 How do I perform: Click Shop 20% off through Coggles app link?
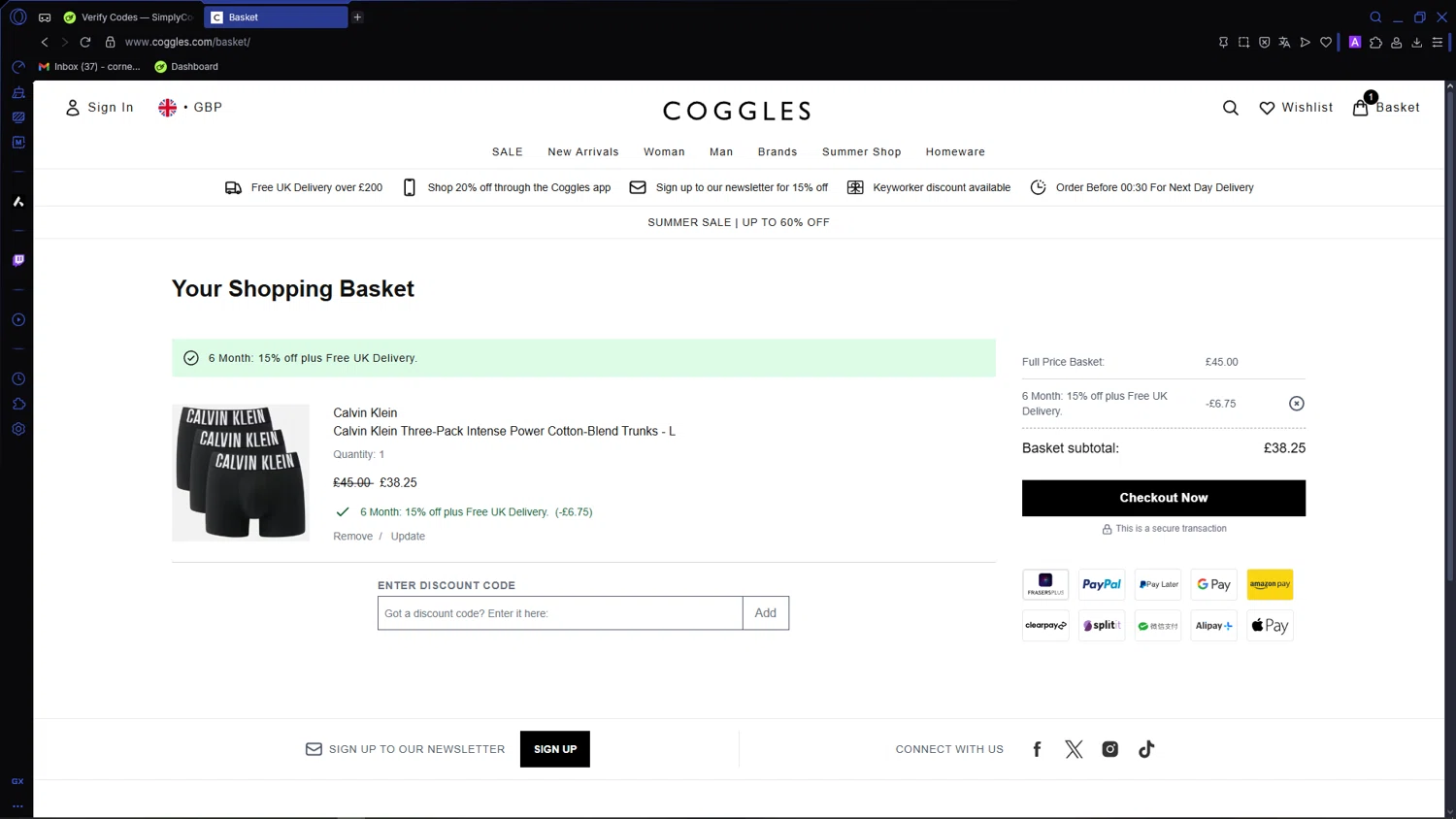[507, 187]
